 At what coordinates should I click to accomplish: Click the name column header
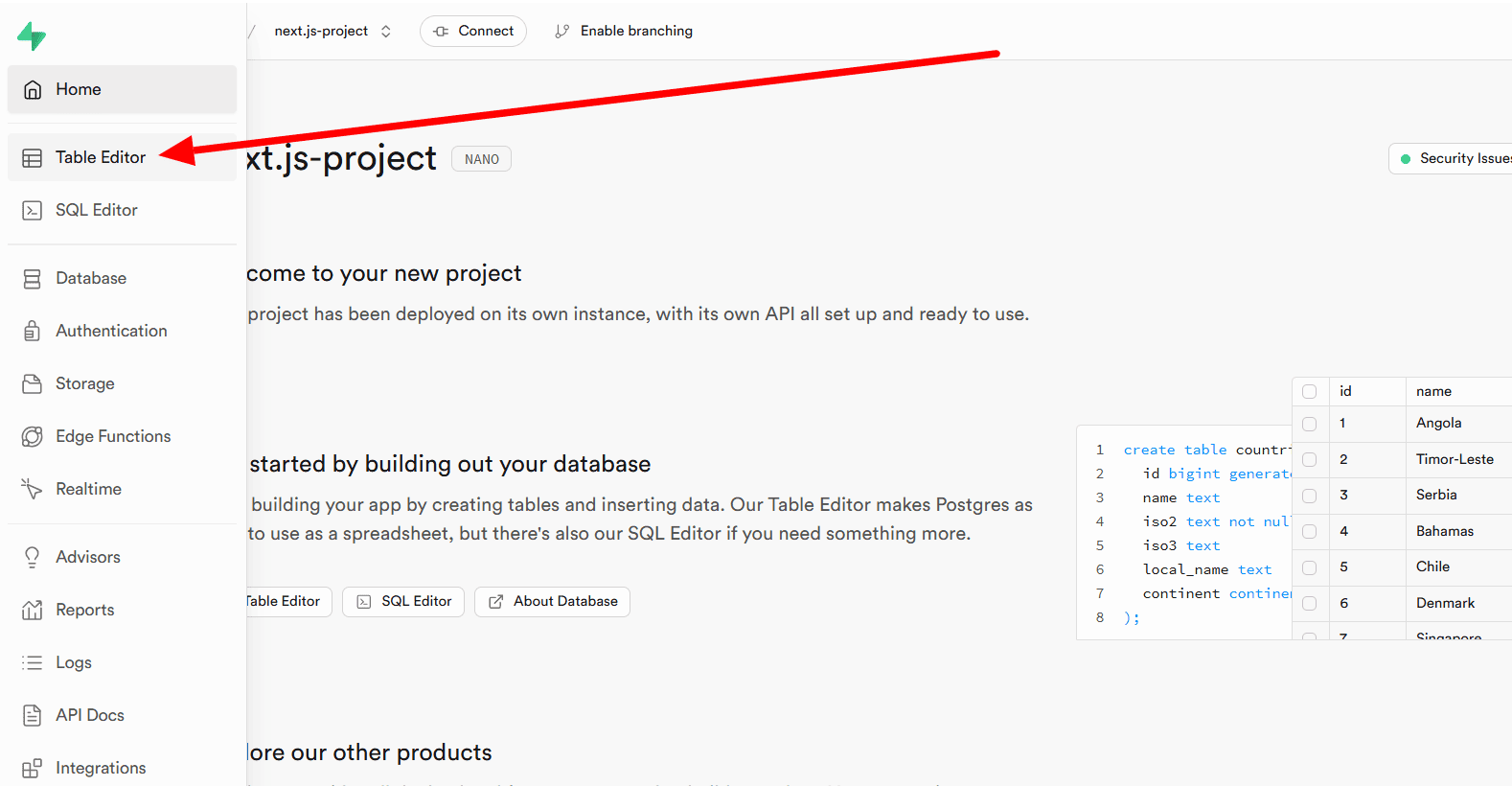1459,391
